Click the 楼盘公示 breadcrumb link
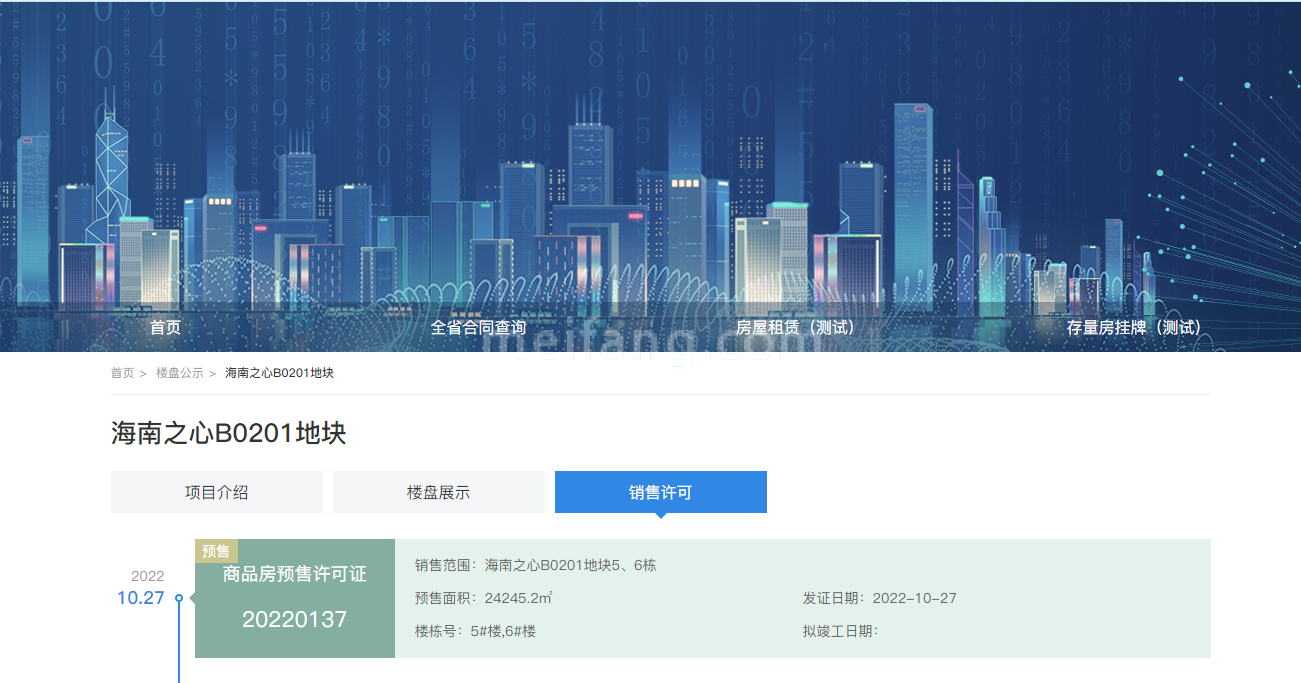Screen dimensions: 1301x683 [x=179, y=373]
